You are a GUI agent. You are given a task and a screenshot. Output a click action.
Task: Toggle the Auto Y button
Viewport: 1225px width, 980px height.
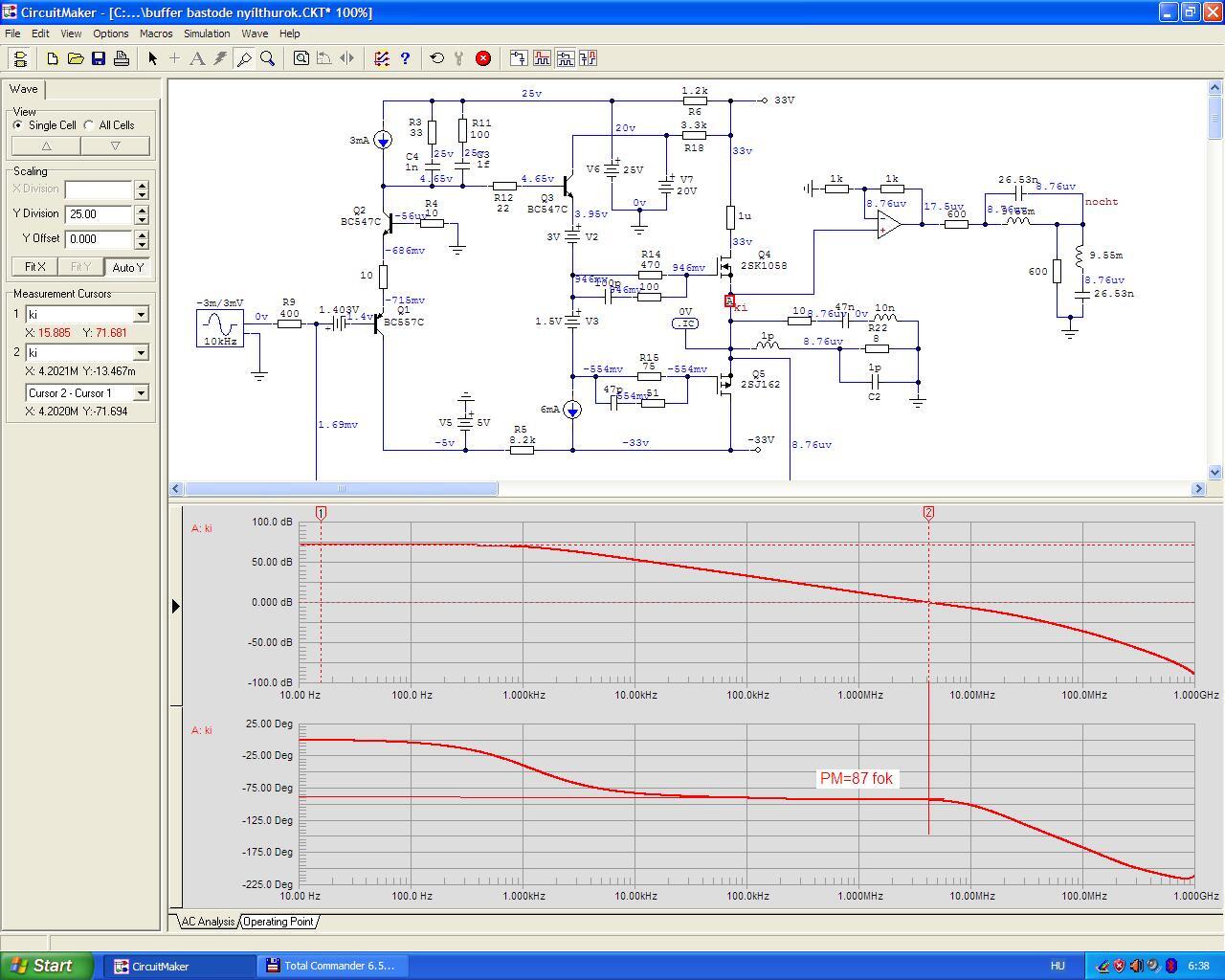(127, 267)
